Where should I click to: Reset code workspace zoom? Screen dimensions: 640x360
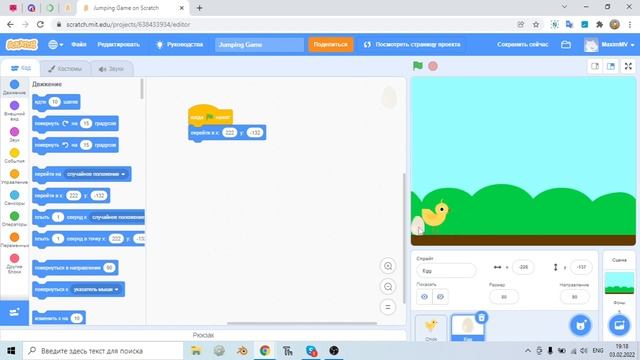coord(388,307)
